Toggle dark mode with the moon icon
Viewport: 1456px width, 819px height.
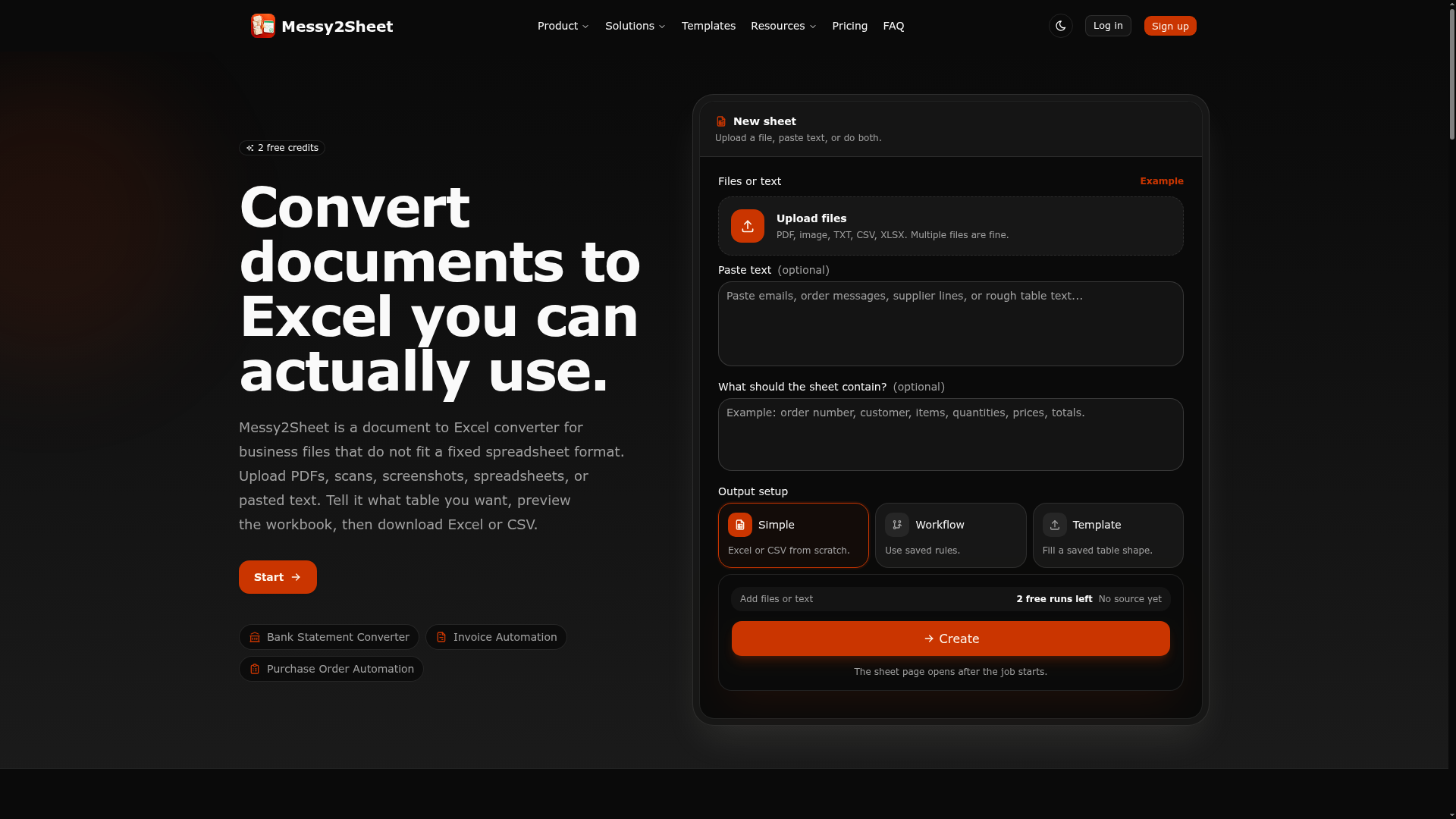(1060, 26)
